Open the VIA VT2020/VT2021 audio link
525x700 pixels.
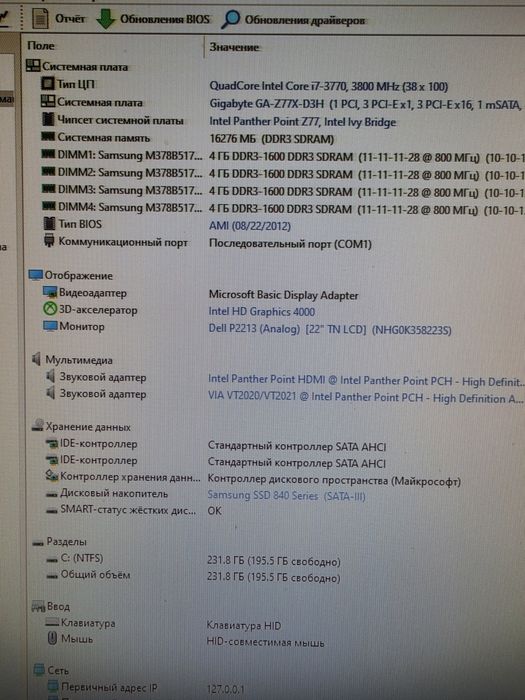365,397
